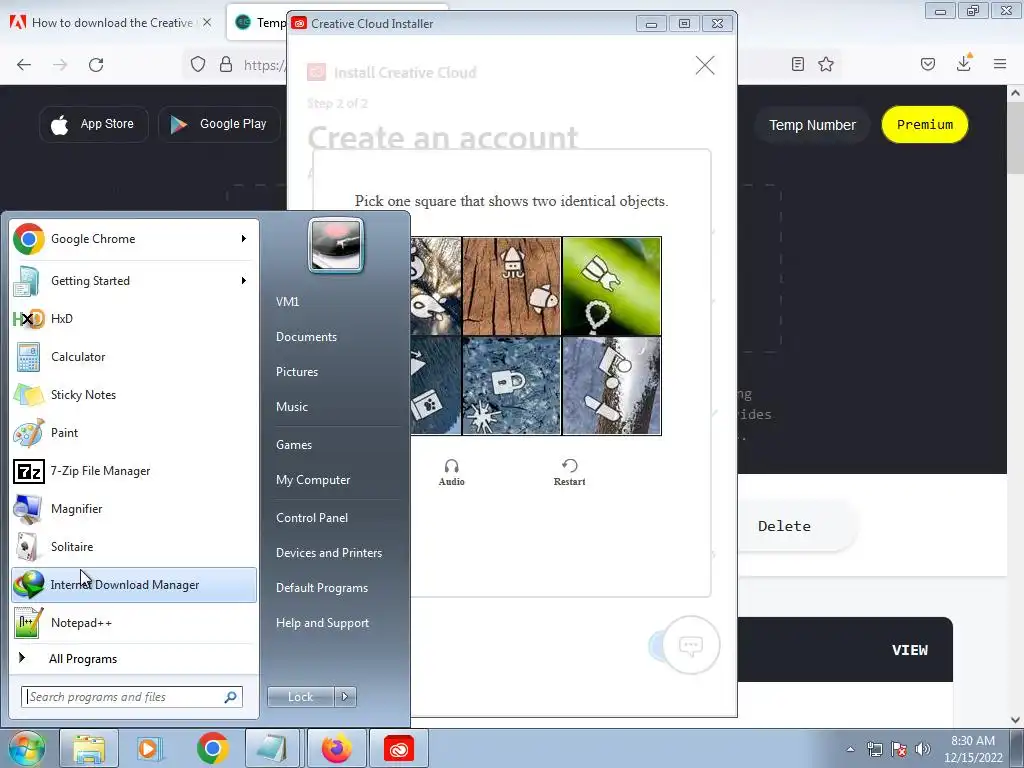1024x768 pixels.
Task: Open VM1 user folder
Action: pyautogui.click(x=287, y=302)
